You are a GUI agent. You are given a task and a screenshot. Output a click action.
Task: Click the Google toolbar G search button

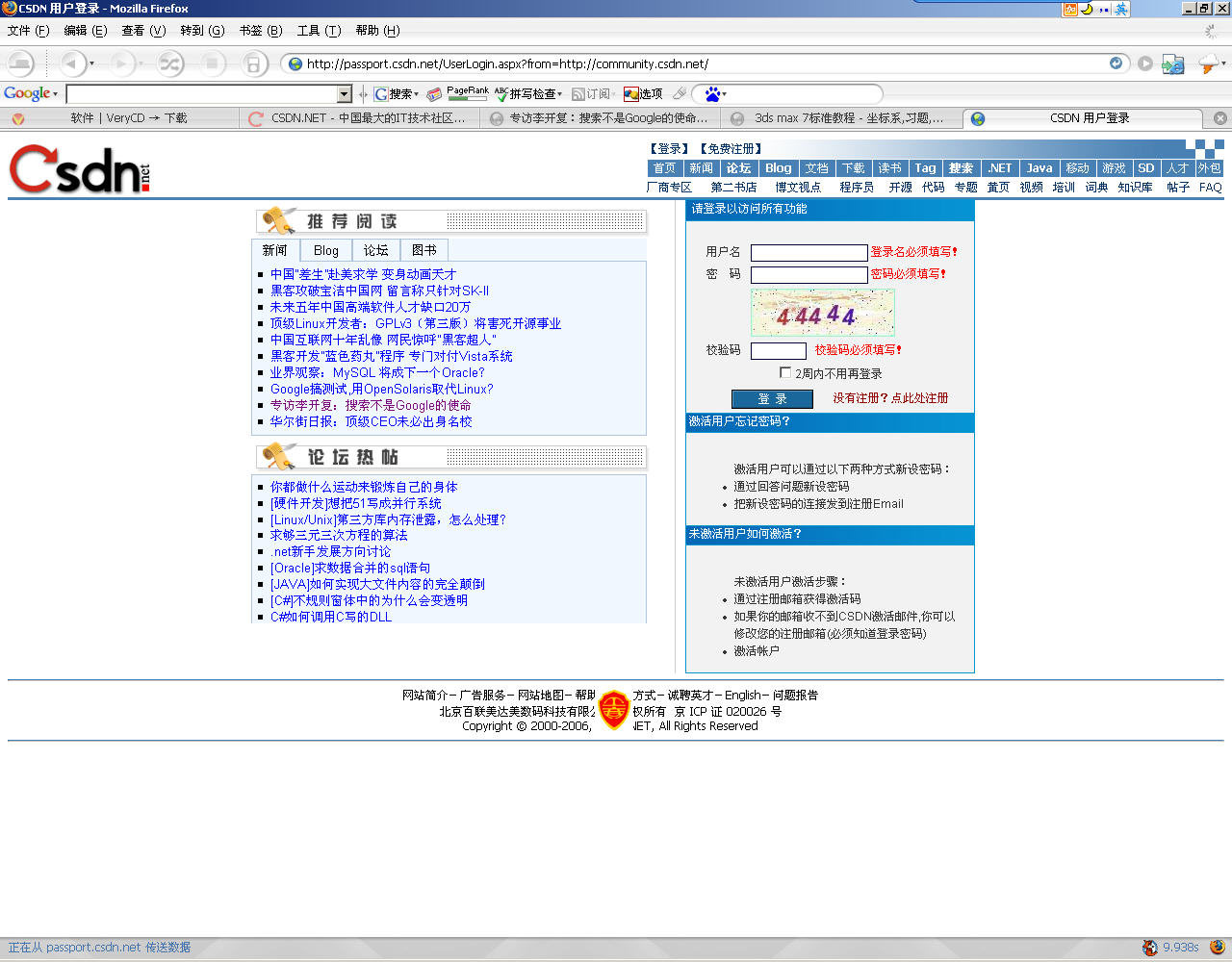coord(395,93)
